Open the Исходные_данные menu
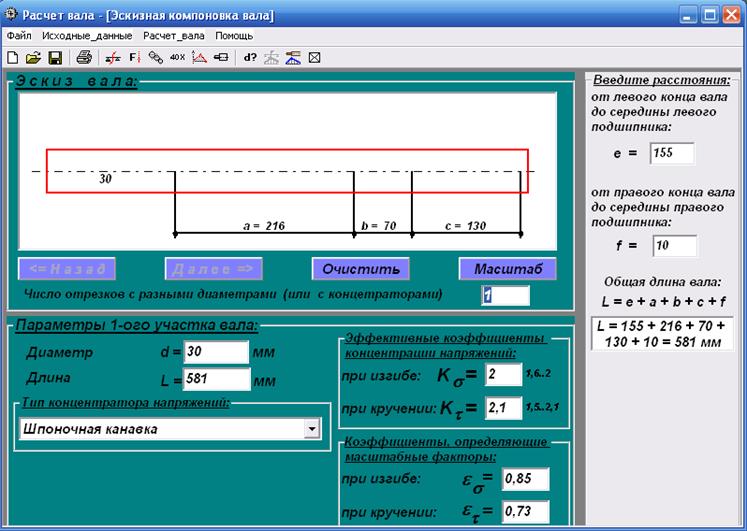The height and width of the screenshot is (531, 747). coord(87,36)
